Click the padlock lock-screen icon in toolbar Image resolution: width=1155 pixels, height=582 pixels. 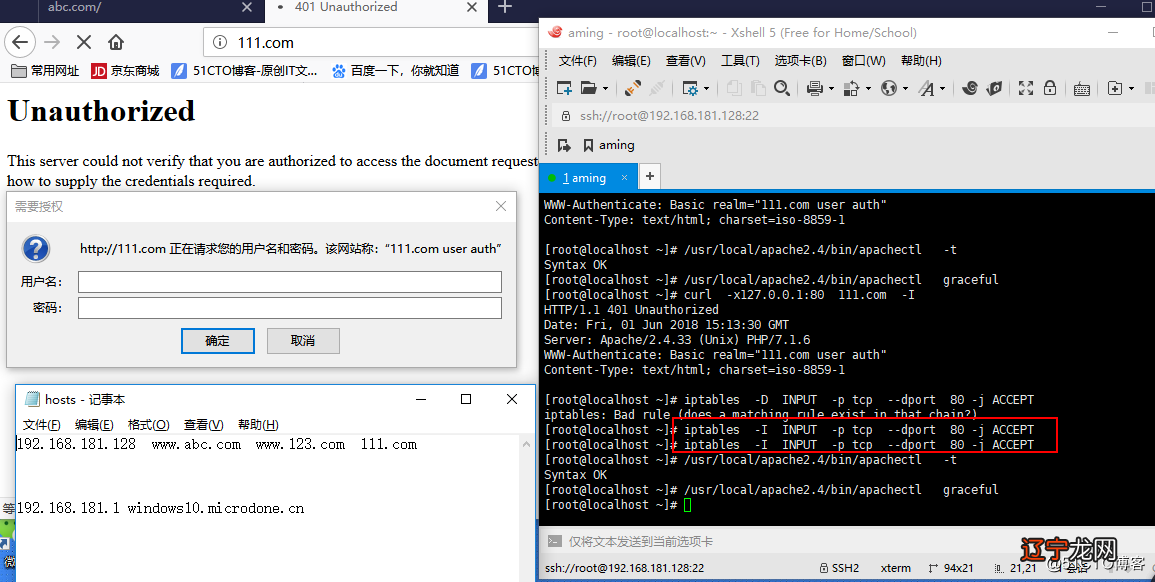click(1048, 88)
